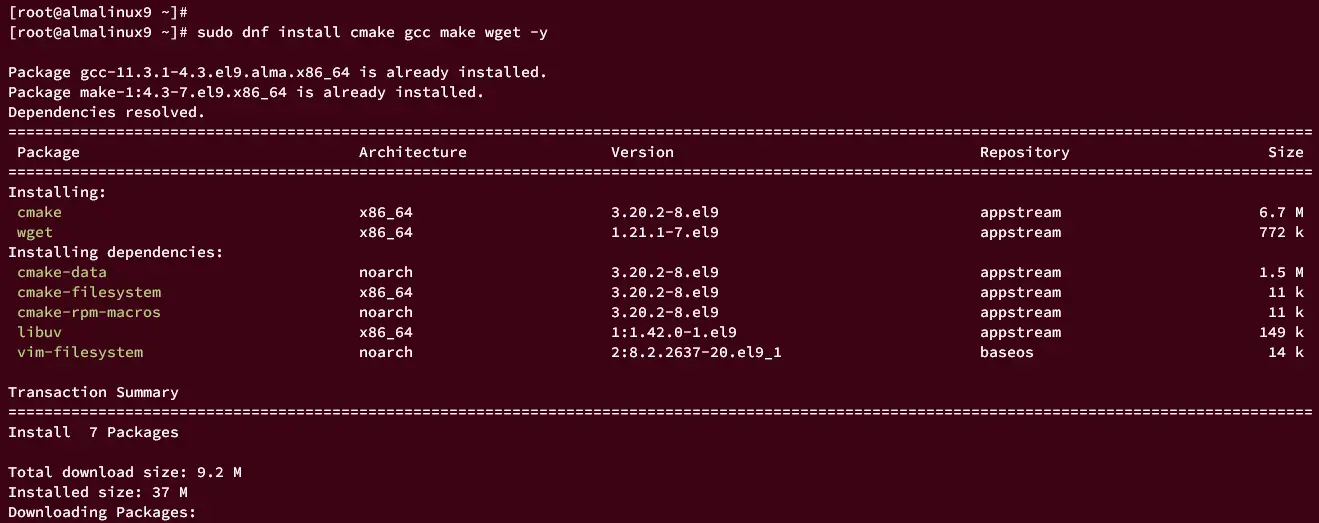Click the cmake-filesystem package name

(89, 292)
